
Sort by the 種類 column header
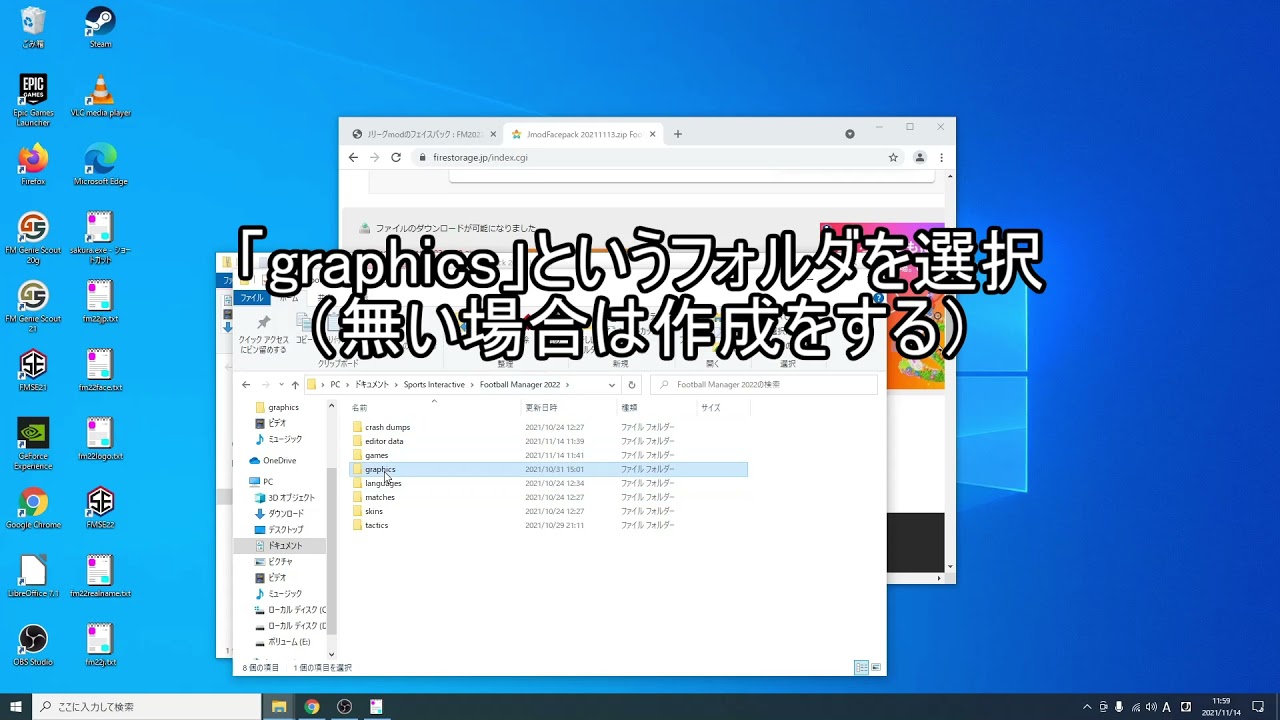(x=658, y=407)
